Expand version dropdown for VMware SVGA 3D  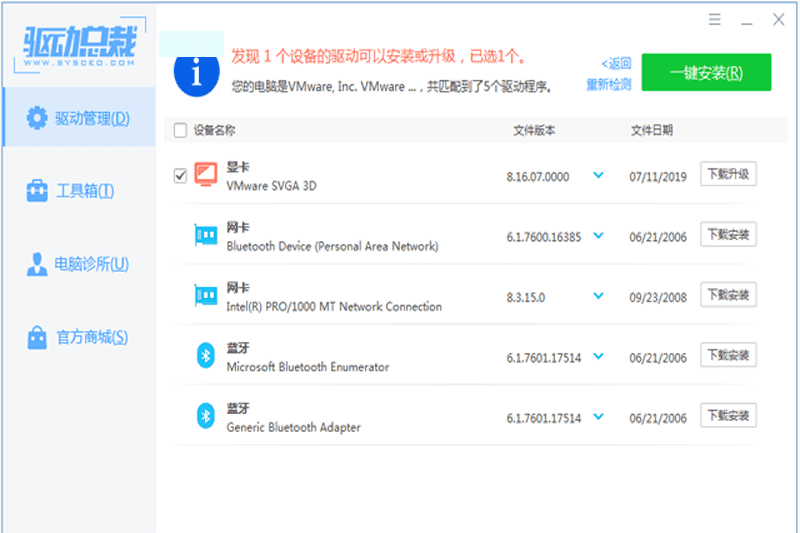point(598,175)
